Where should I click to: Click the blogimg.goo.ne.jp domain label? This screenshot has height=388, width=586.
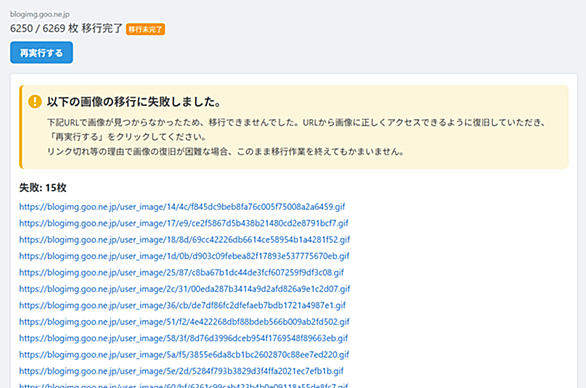click(40, 14)
